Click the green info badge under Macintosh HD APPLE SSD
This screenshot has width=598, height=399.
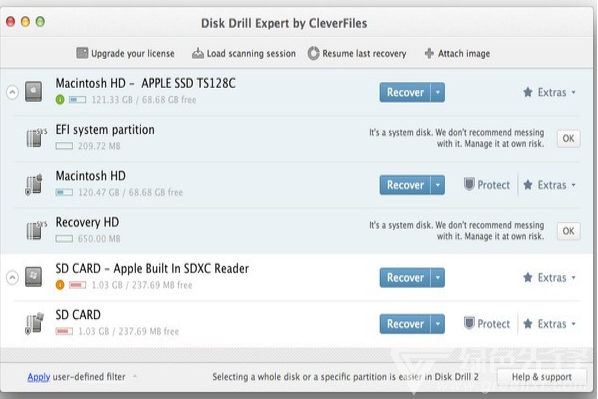60,100
